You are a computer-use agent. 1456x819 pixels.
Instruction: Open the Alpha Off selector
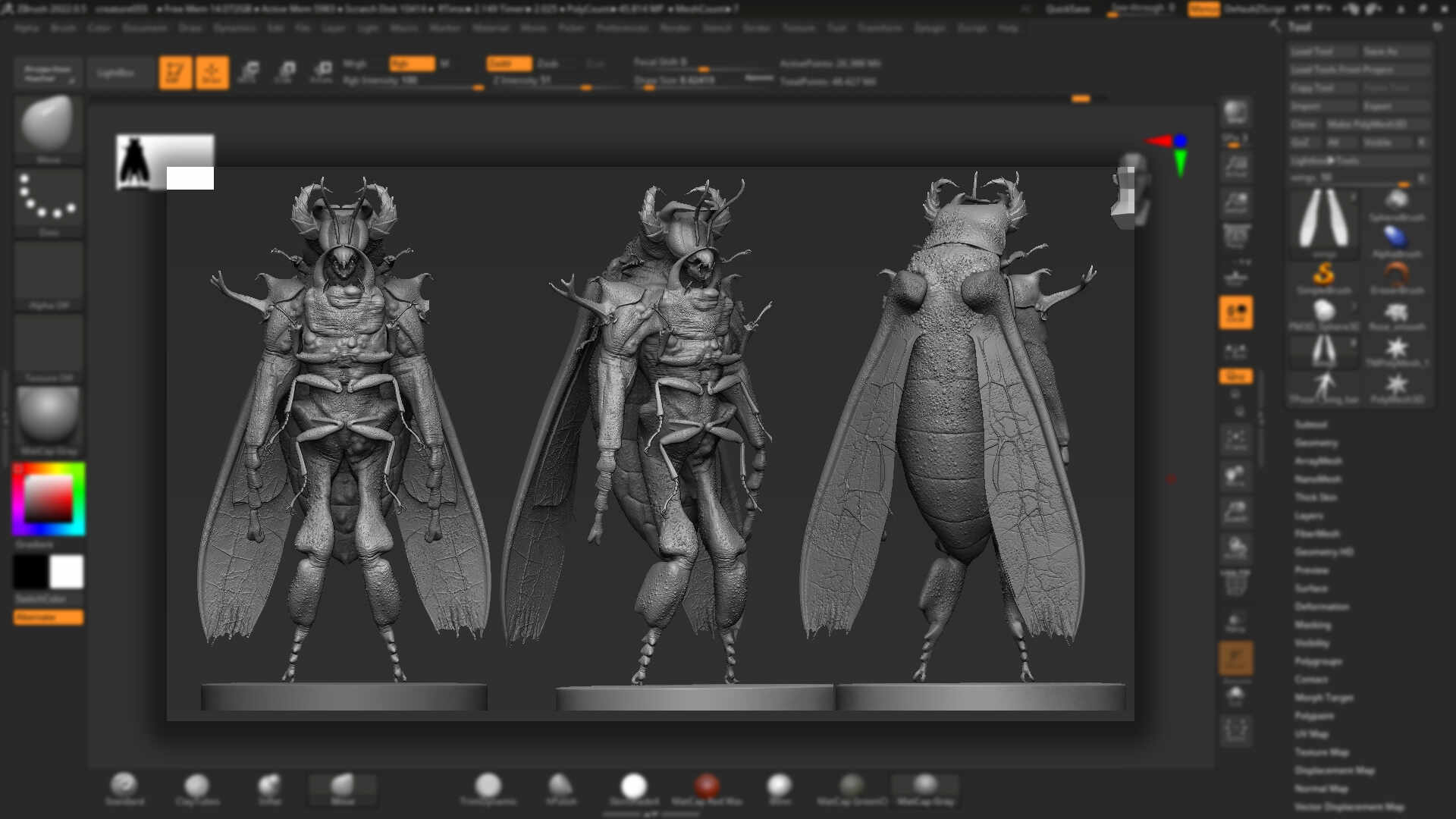48,276
